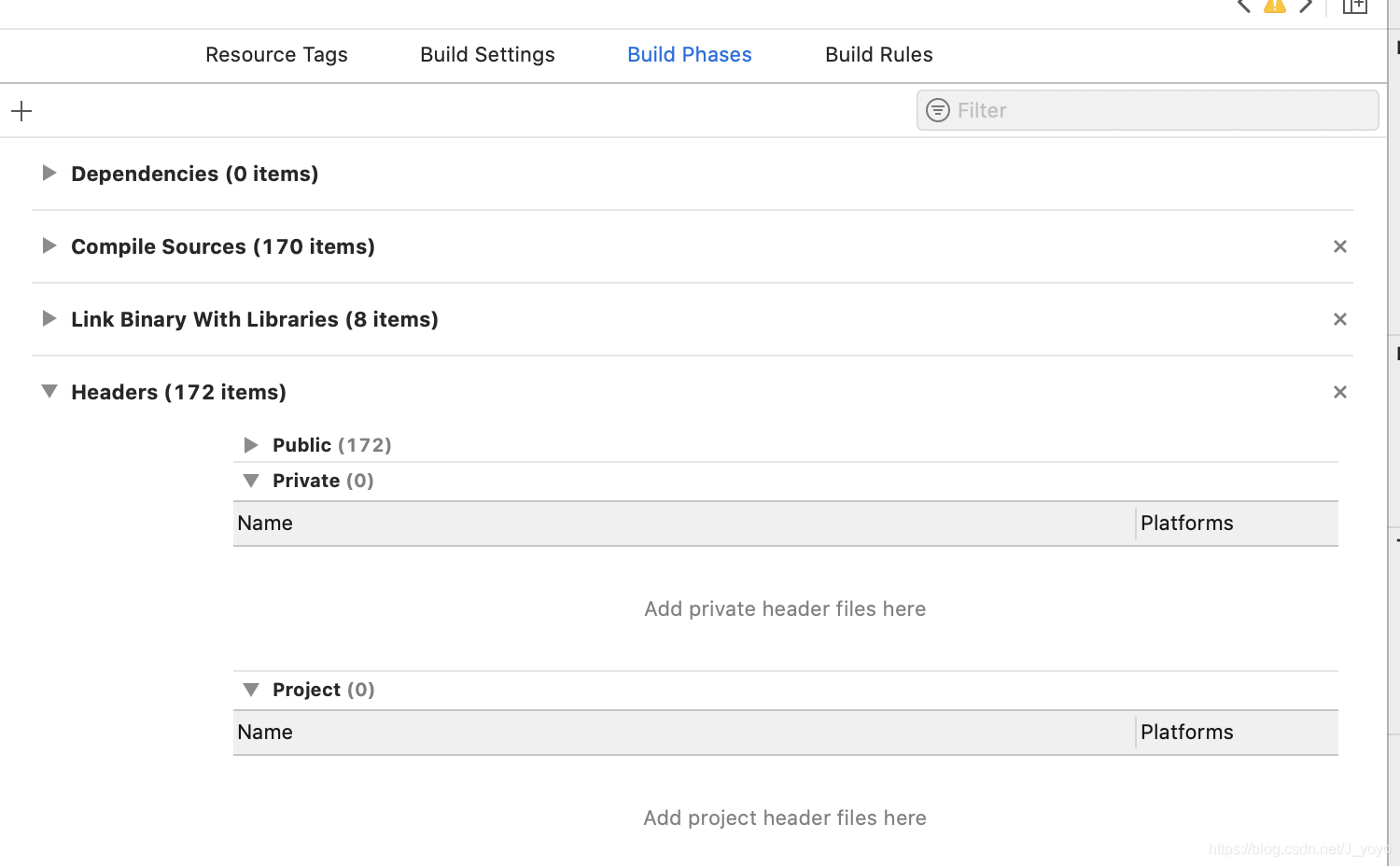Click the filter icon in search field
Screen dimensions: 1400x866
(938, 110)
